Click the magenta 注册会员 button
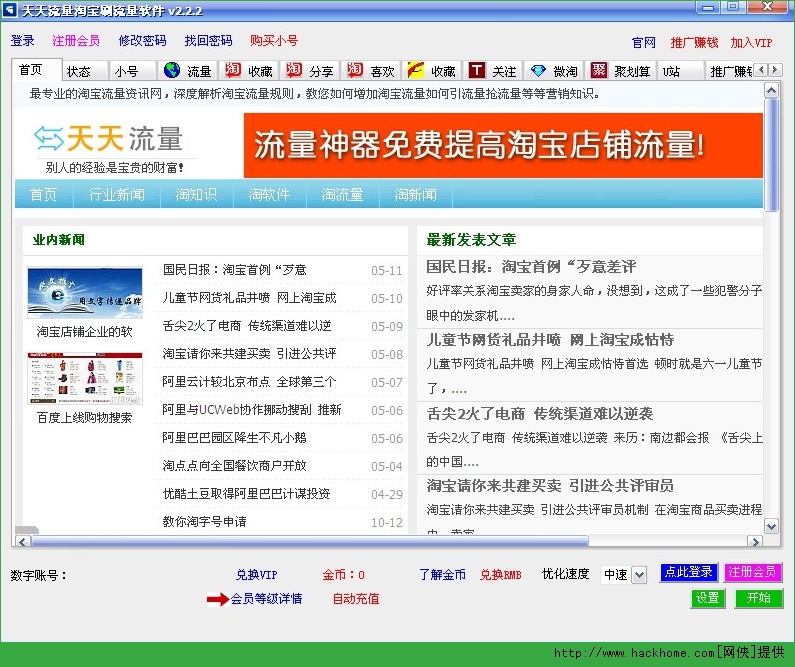 coord(752,572)
